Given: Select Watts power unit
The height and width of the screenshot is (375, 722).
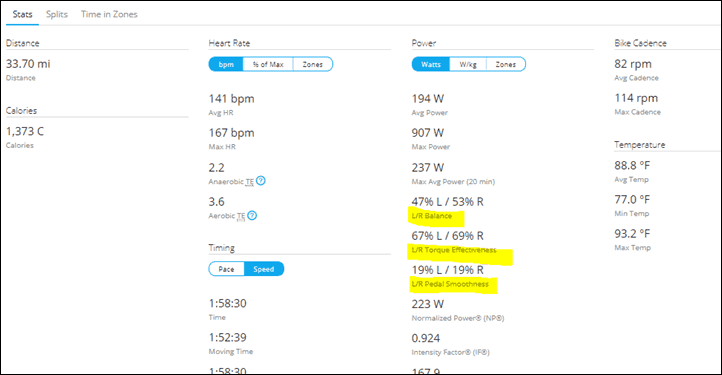Looking at the screenshot, I should 431,64.
